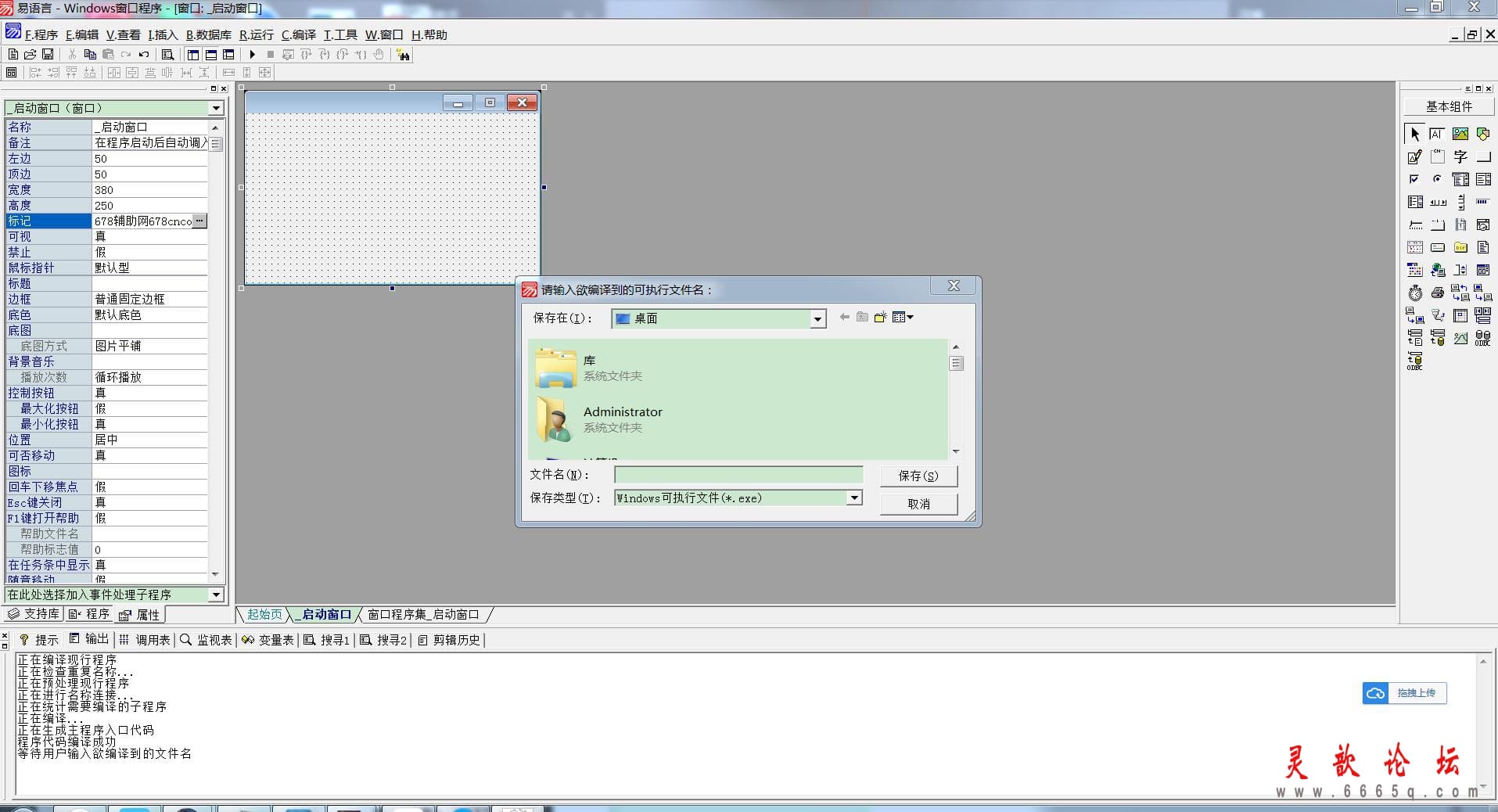This screenshot has width=1498, height=812.
Task: Select the Administrator folder in file list
Action: pyautogui.click(x=599, y=419)
